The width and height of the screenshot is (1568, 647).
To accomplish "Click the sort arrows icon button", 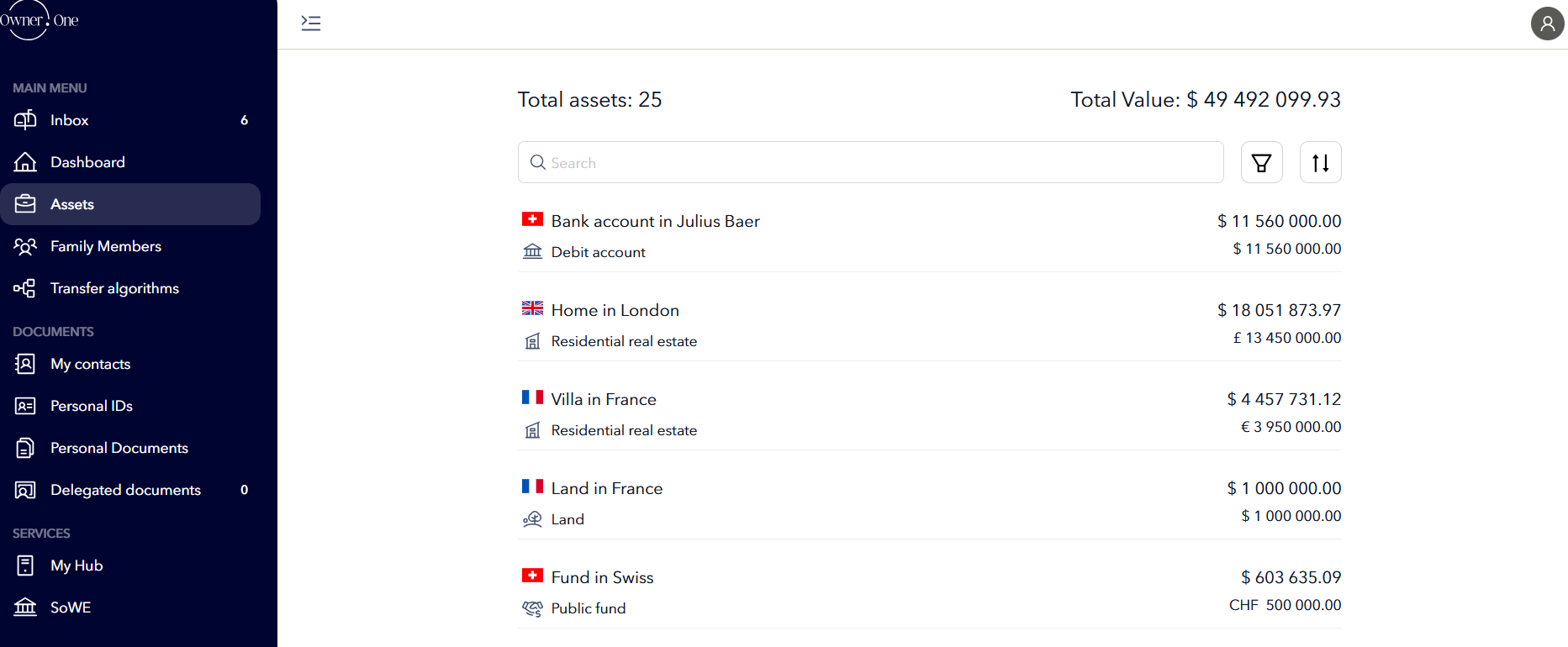I will pos(1320,162).
